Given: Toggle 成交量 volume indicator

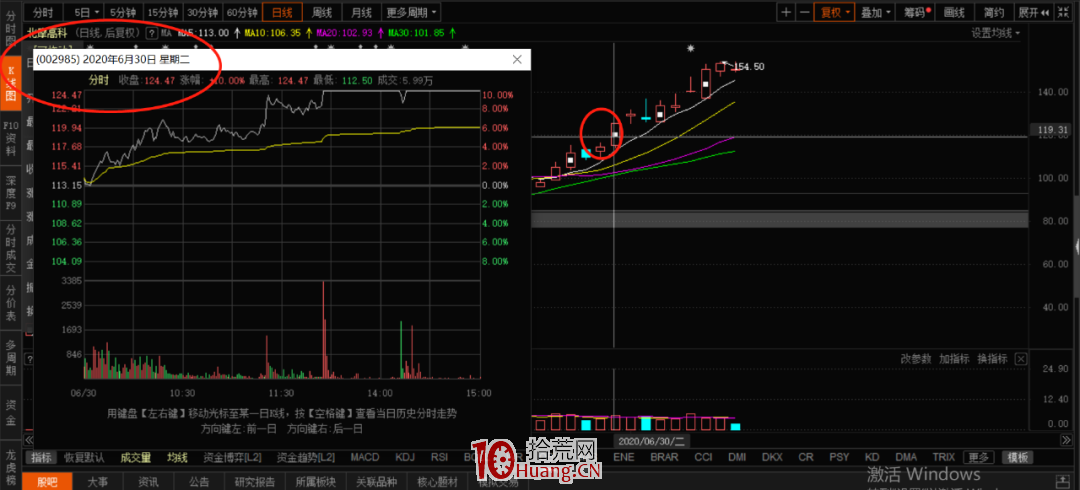Looking at the screenshot, I should [136, 457].
